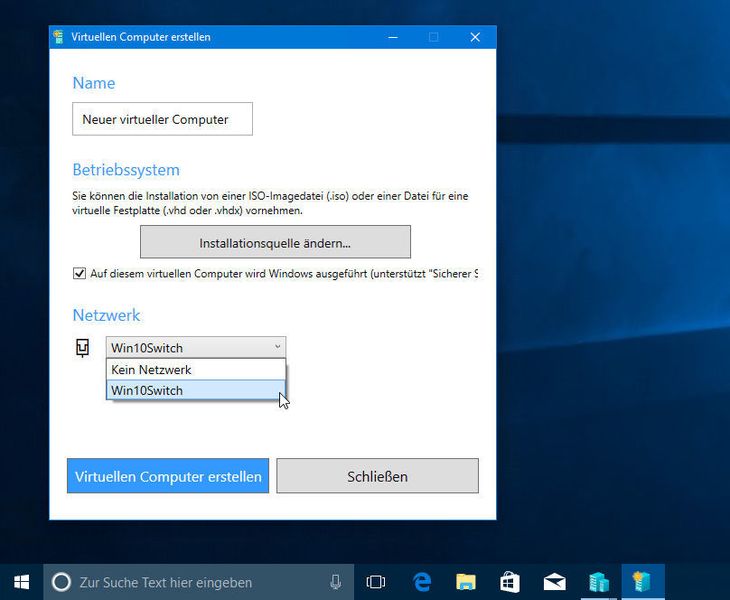This screenshot has width=730, height=600.
Task: Open the Start menu
Action: coord(21,582)
